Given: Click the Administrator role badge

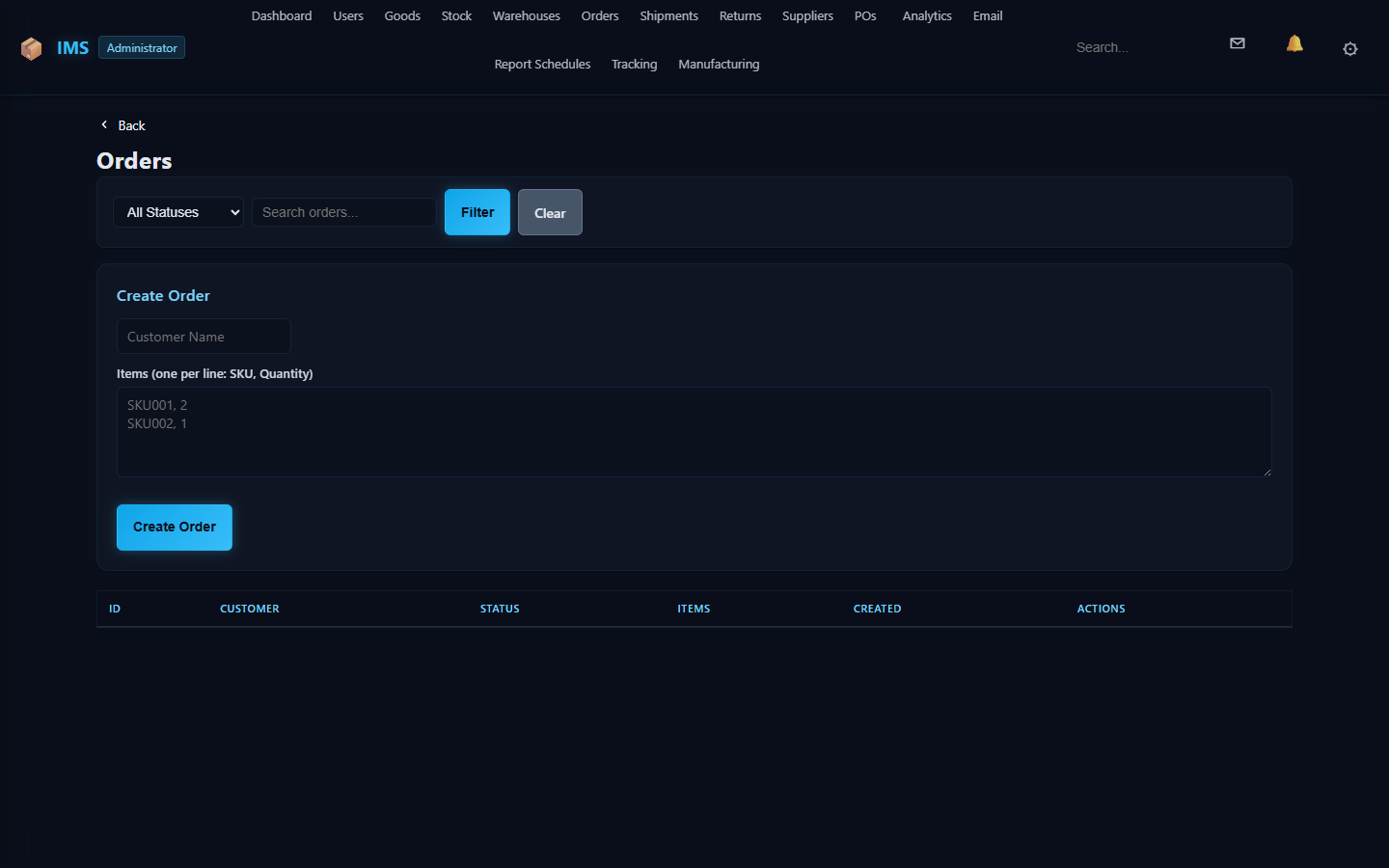Looking at the screenshot, I should click(x=142, y=48).
